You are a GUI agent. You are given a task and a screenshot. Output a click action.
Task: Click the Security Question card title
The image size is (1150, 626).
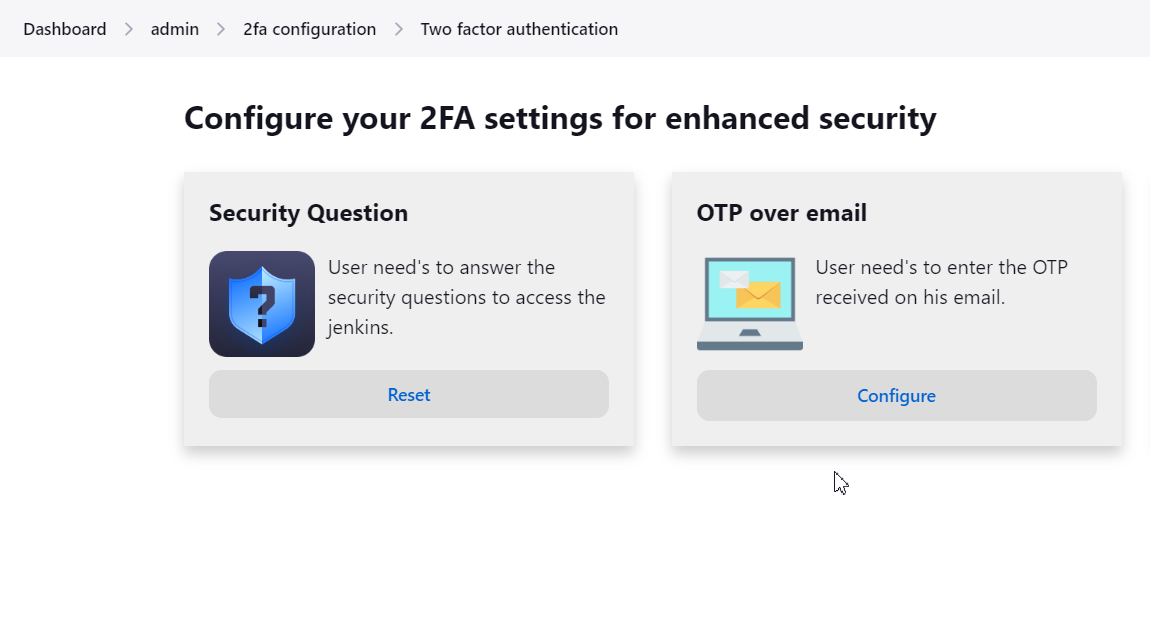(x=308, y=213)
